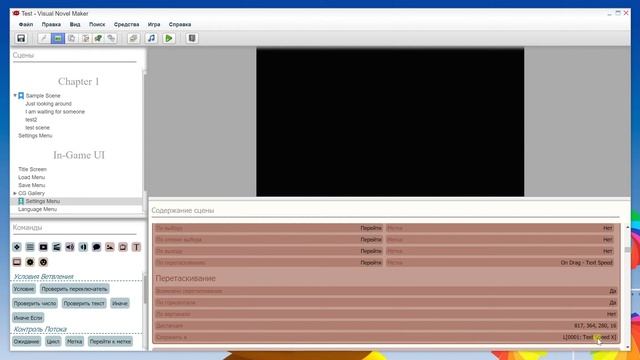
Task: Click the green puzzle piece toolbar icon
Action: 98,38
